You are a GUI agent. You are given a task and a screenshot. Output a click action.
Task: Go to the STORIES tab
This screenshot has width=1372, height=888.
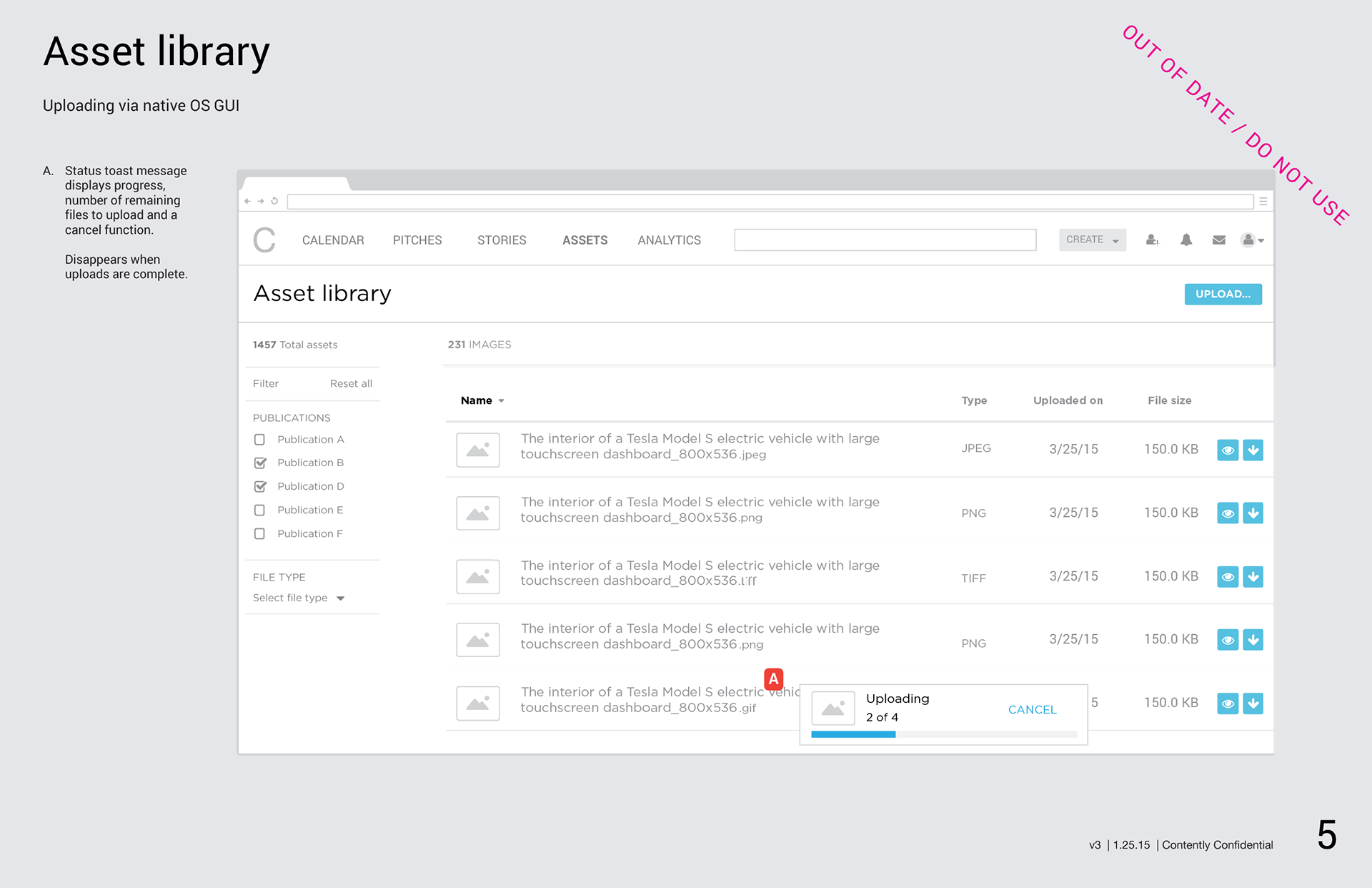point(502,240)
